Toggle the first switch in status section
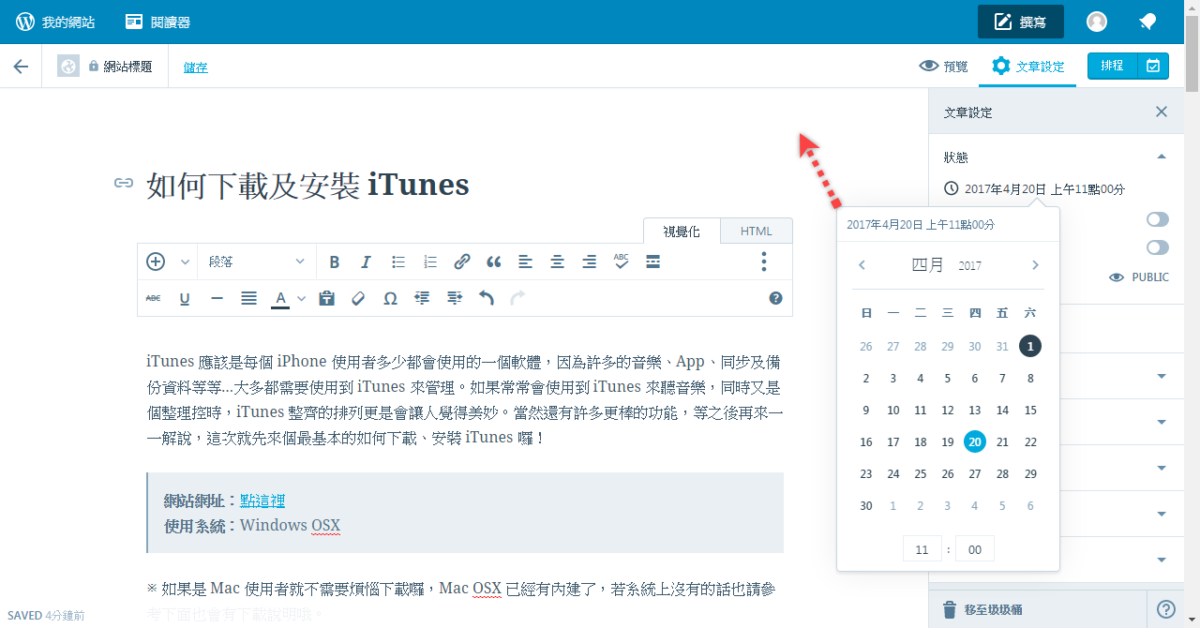The image size is (1200, 628). click(1157, 219)
